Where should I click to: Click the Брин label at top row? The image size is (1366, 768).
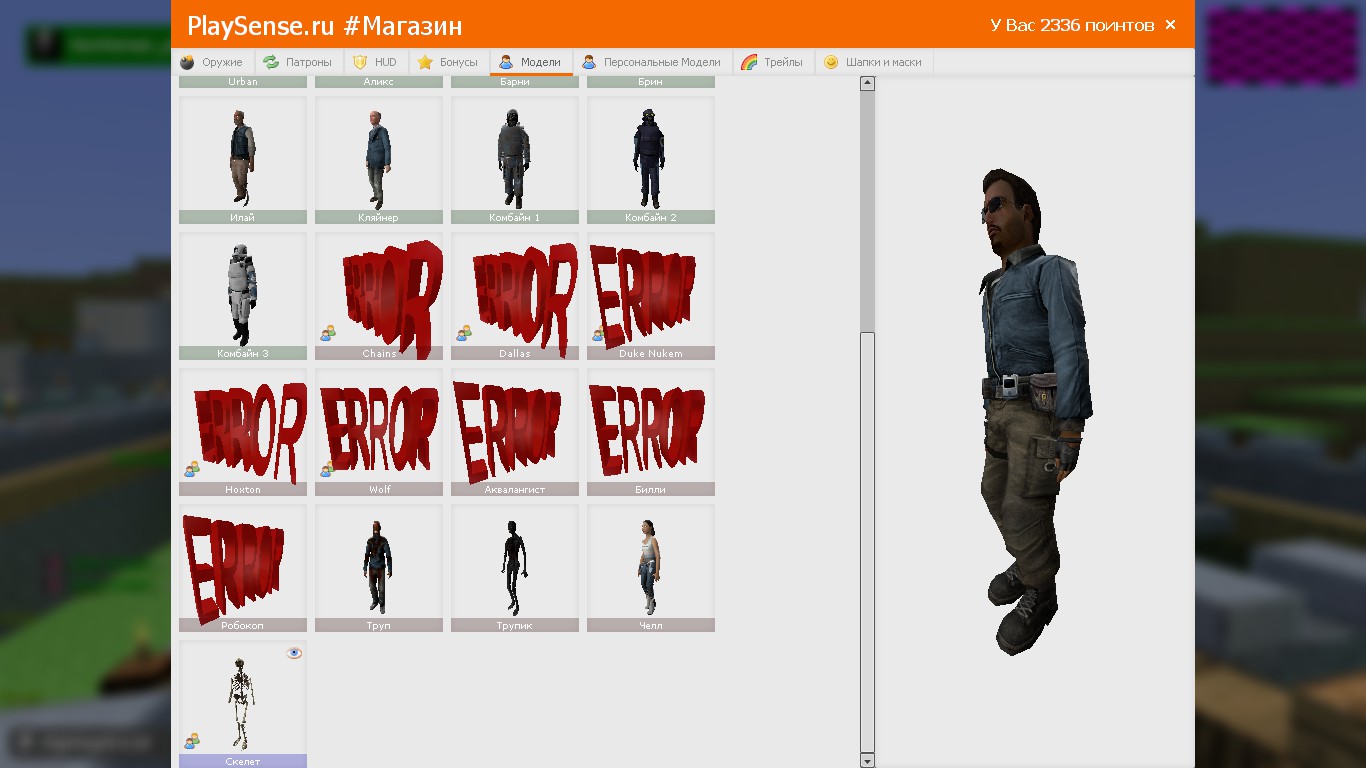coord(651,82)
